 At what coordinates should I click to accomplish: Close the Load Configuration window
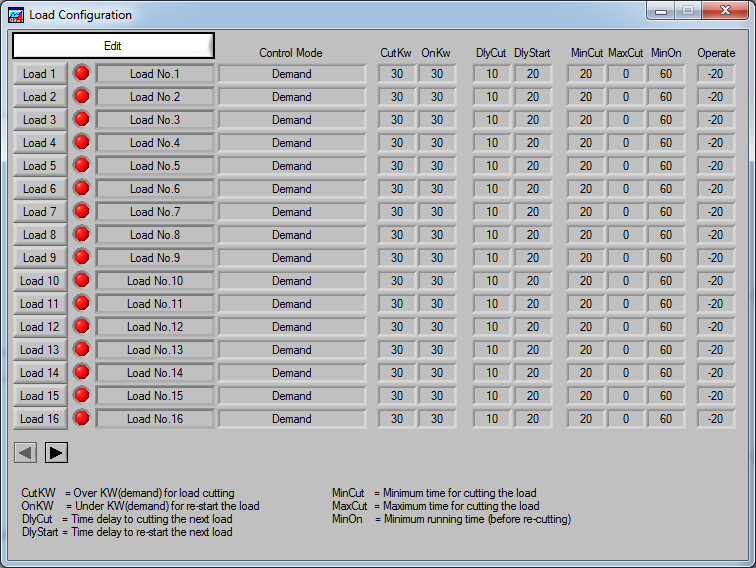pyautogui.click(x=725, y=10)
